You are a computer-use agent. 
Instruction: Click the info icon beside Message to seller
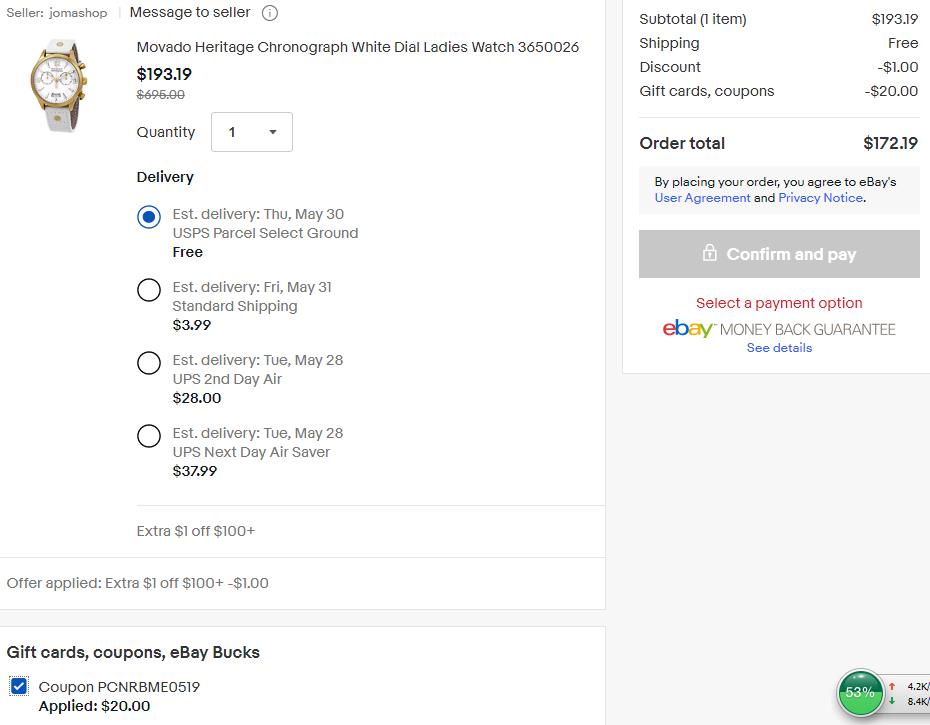[270, 13]
